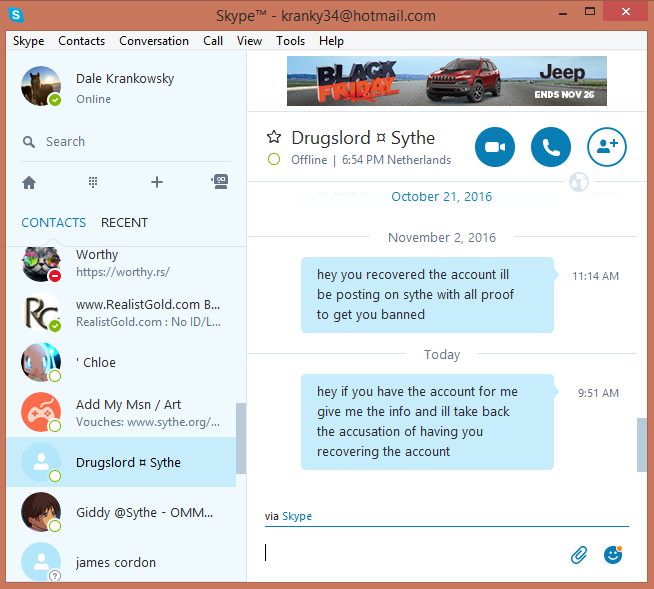
Task: Open the Home view icon
Action: click(29, 182)
